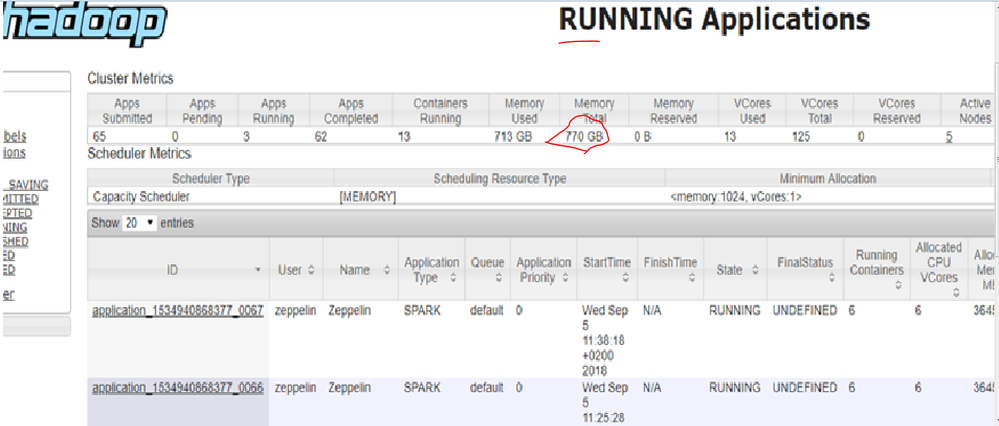Click the sort arrows in the Name column header
999x426 pixels.
click(x=387, y=270)
